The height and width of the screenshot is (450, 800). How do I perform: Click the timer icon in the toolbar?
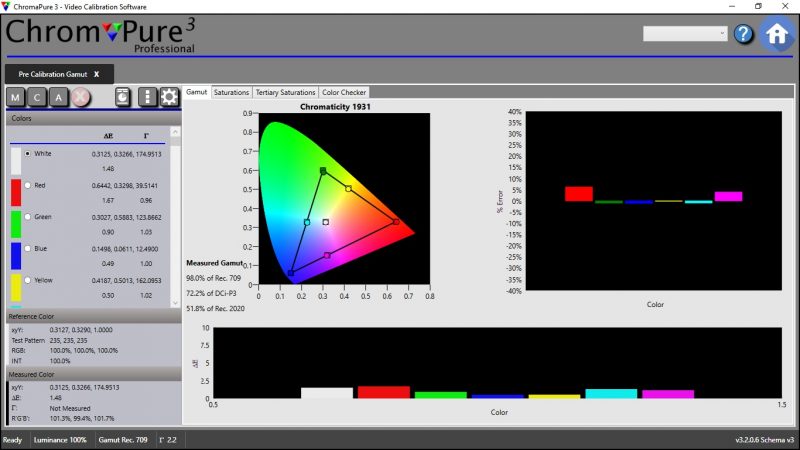122,97
